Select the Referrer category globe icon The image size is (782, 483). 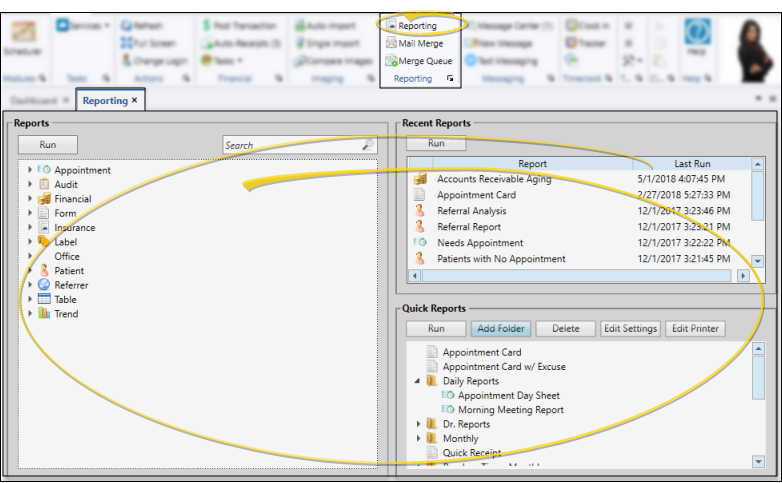click(x=44, y=285)
